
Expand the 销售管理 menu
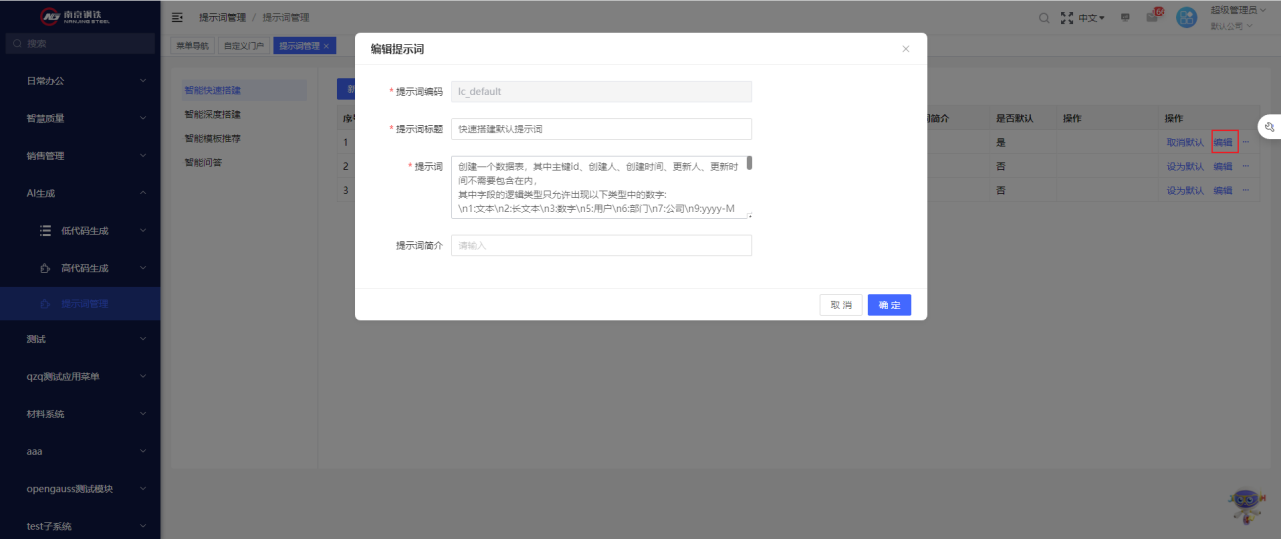point(80,156)
